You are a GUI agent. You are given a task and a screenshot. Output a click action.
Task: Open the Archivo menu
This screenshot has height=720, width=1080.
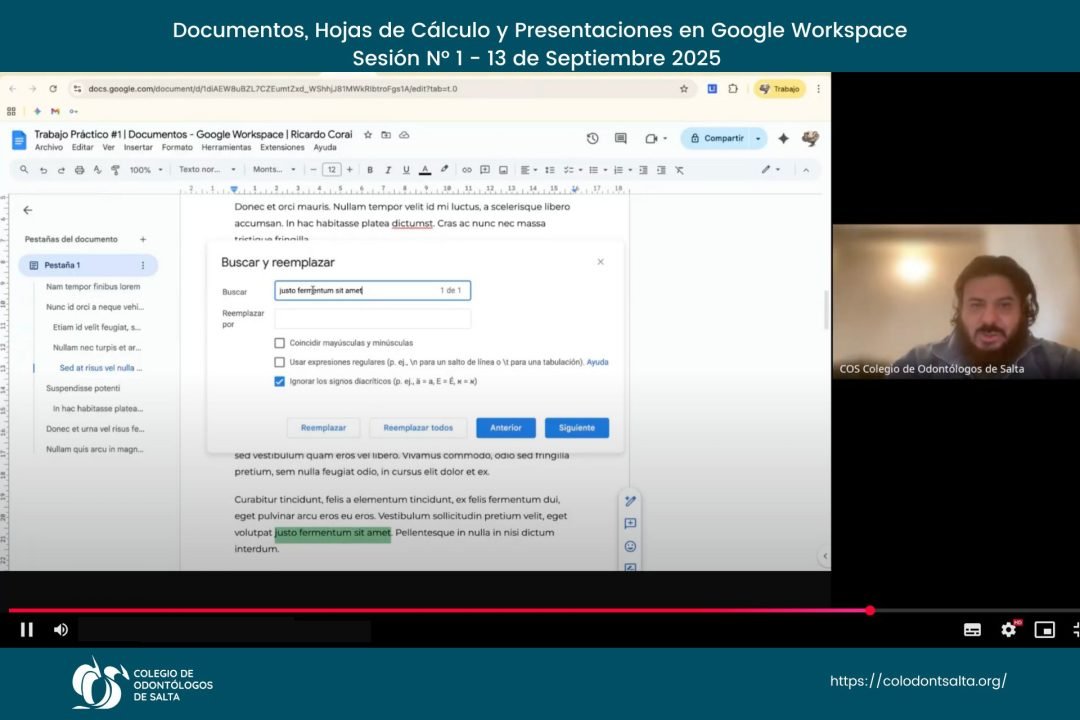49,147
